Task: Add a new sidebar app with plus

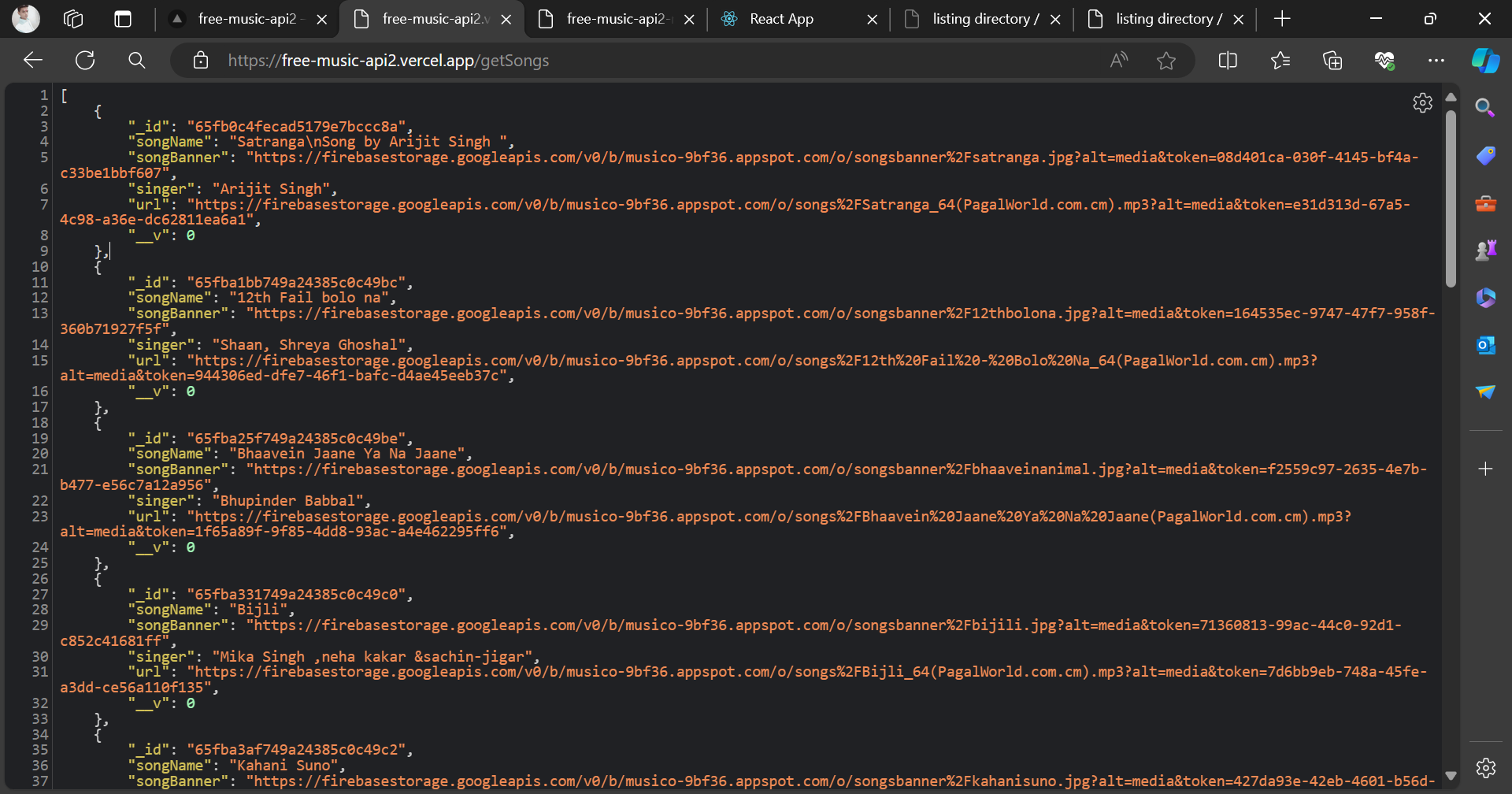Action: [1485, 469]
